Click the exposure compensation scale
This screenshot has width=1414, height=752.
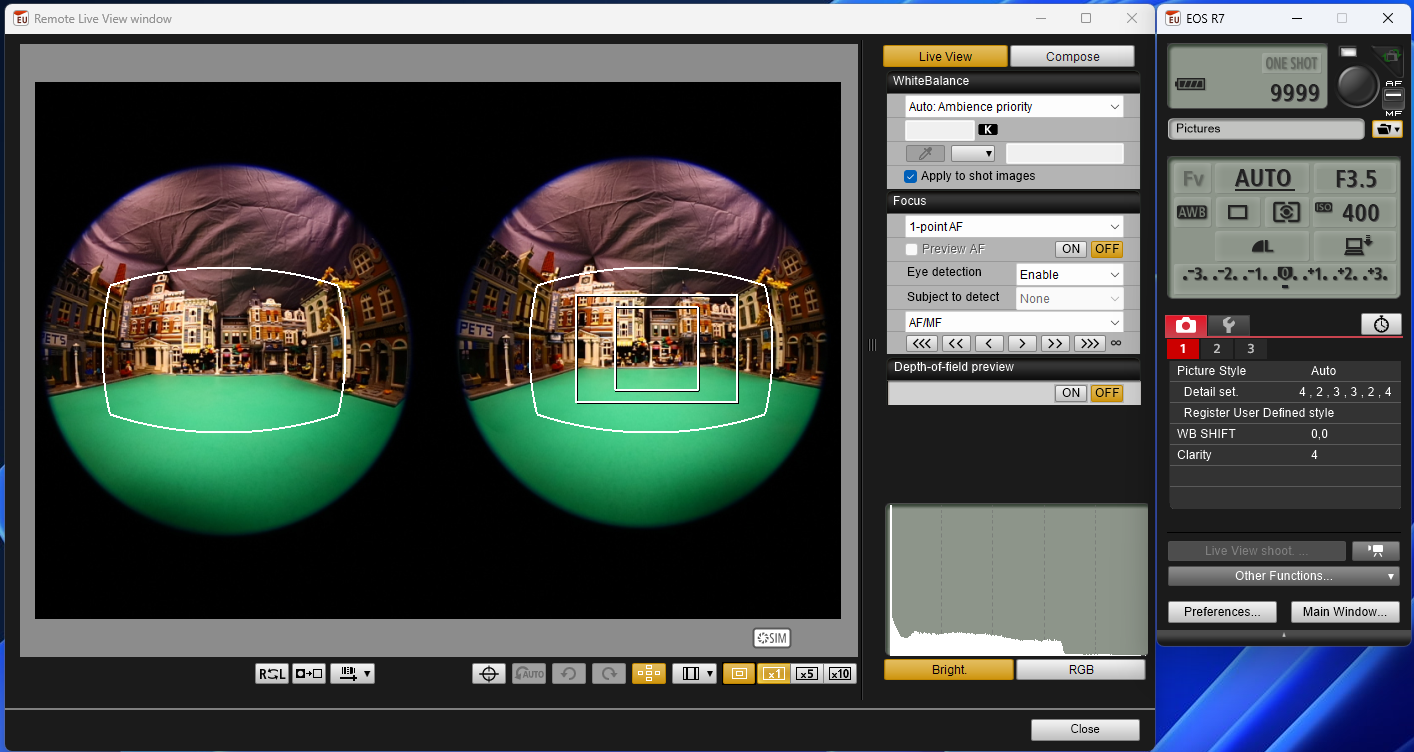tap(1287, 276)
